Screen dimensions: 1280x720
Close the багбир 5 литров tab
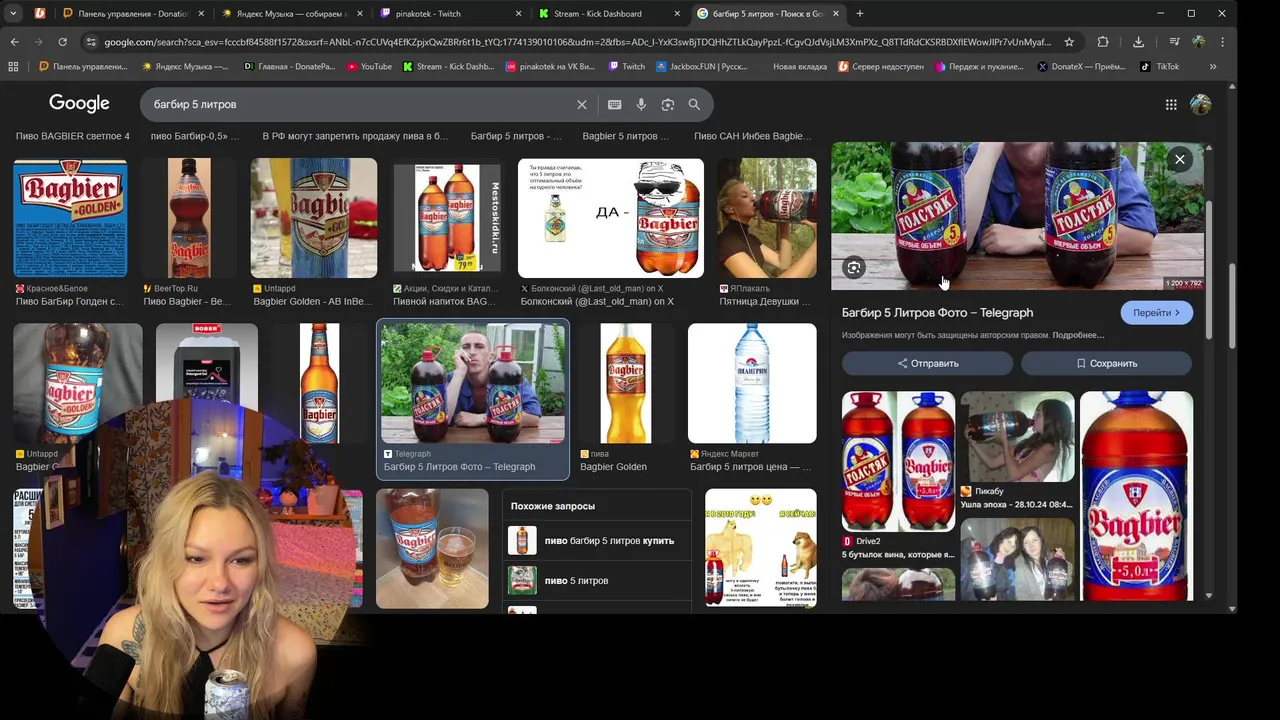pyautogui.click(x=836, y=13)
